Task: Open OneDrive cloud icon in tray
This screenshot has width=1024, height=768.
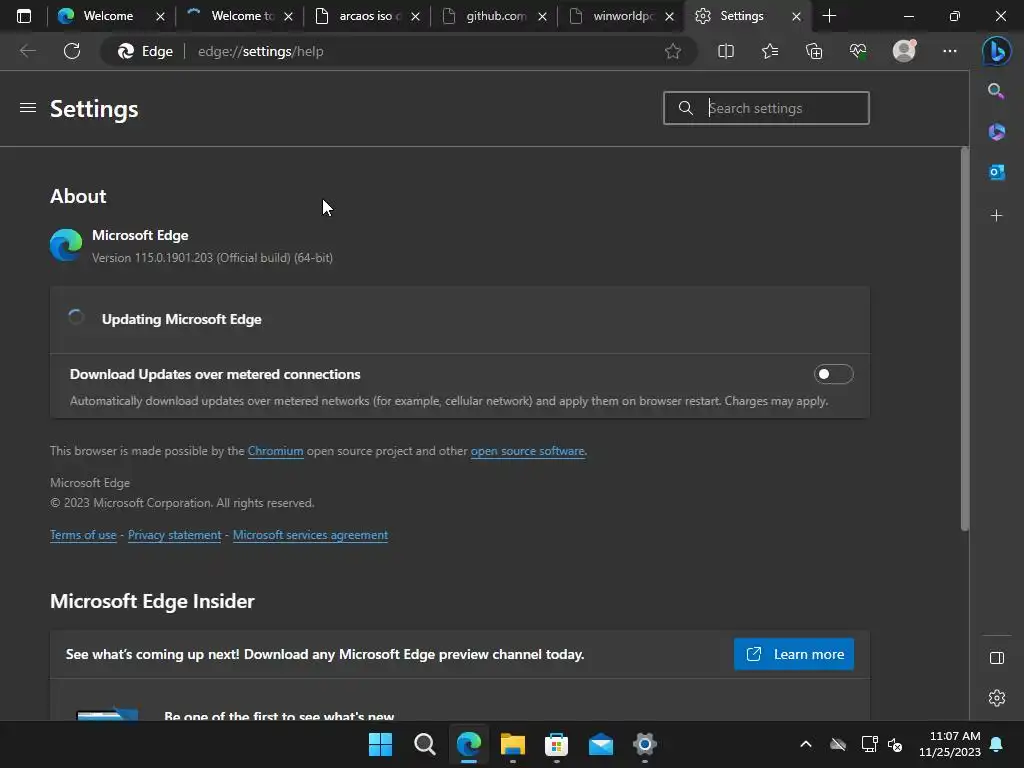Action: (x=838, y=744)
